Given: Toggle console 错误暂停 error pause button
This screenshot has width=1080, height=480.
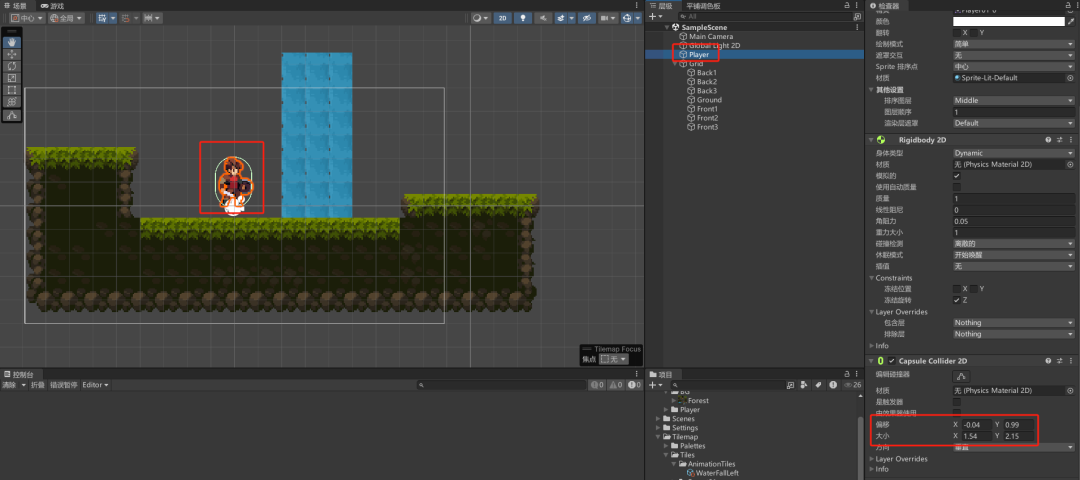Looking at the screenshot, I should pyautogui.click(x=63, y=385).
